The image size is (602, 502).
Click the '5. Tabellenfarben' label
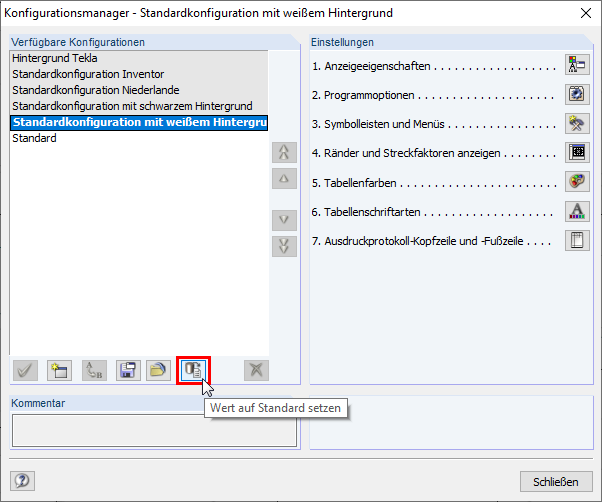pos(354,183)
